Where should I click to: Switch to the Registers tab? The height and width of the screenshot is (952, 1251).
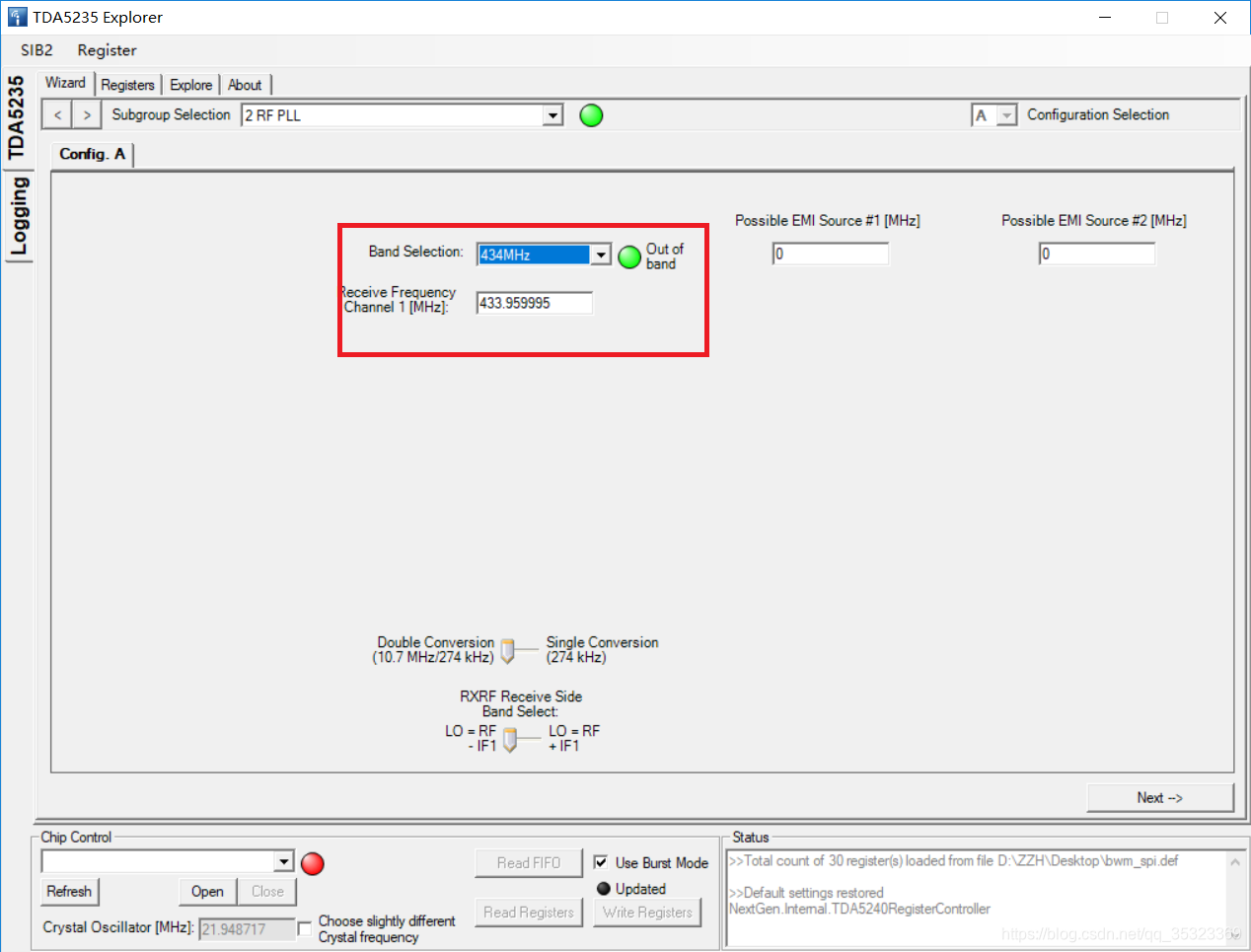127,85
